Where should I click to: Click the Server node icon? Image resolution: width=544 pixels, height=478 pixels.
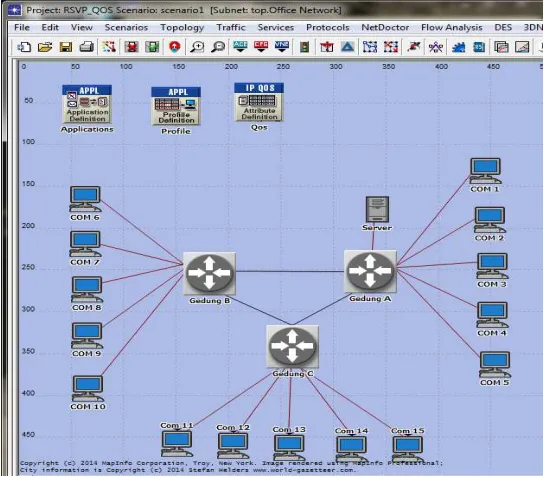tap(377, 210)
